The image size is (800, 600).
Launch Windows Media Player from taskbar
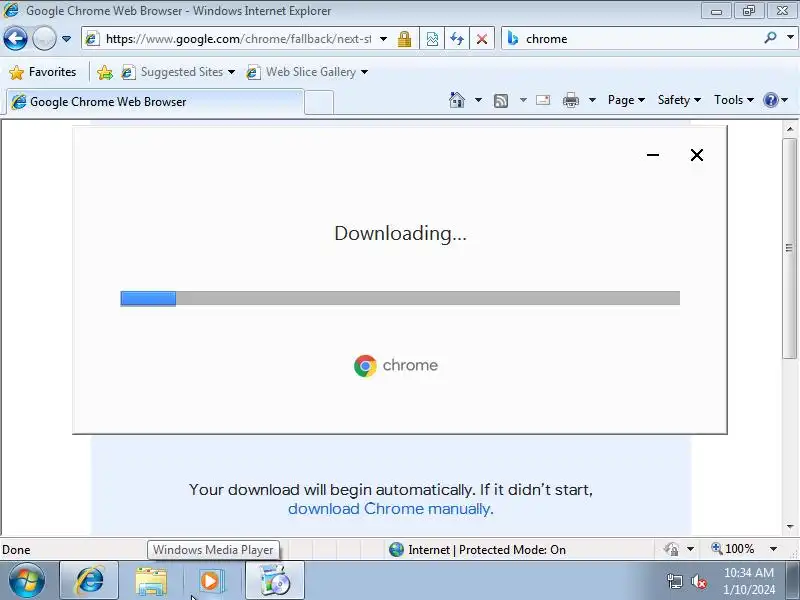pos(210,581)
